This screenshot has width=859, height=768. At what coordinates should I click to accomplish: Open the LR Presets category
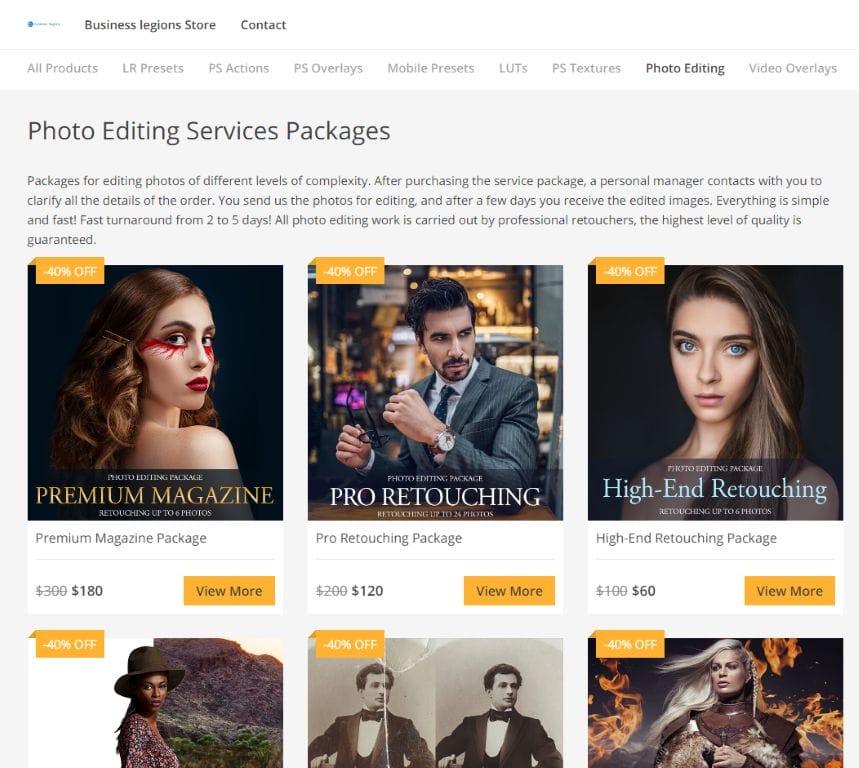152,68
